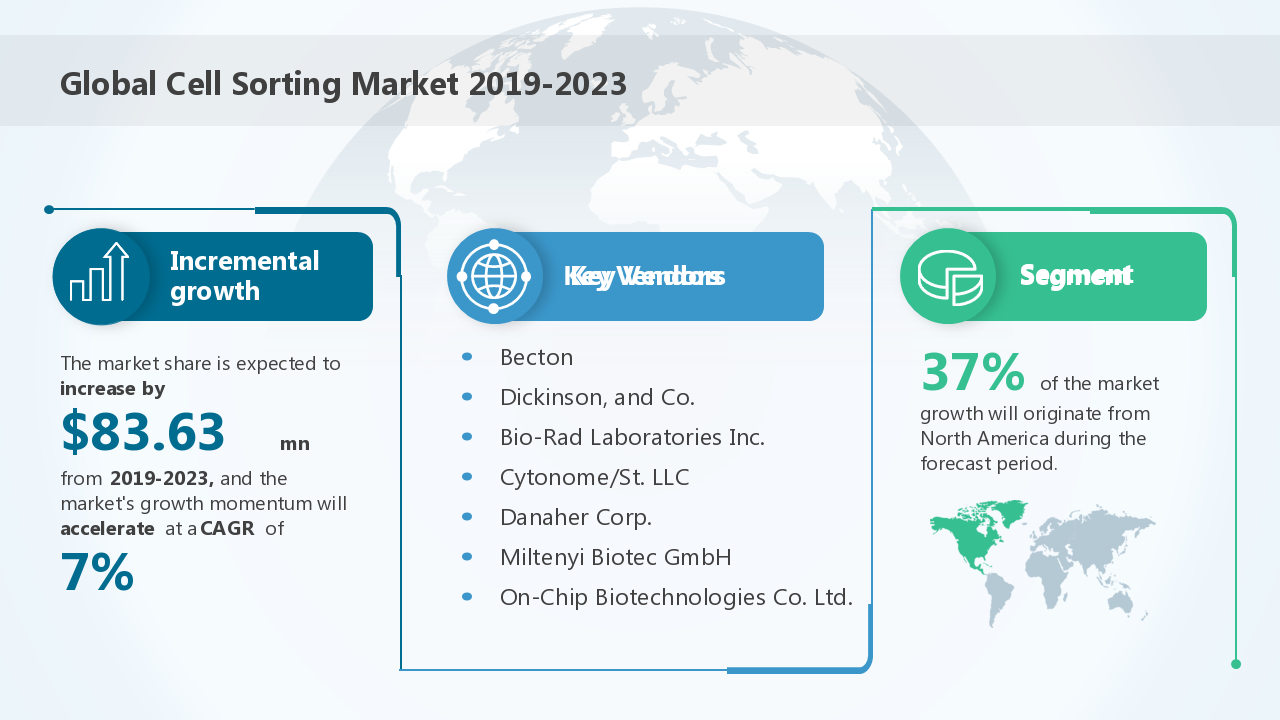Image resolution: width=1280 pixels, height=720 pixels.
Task: Click the Dickinson, and Co. list entry
Action: [x=597, y=397]
